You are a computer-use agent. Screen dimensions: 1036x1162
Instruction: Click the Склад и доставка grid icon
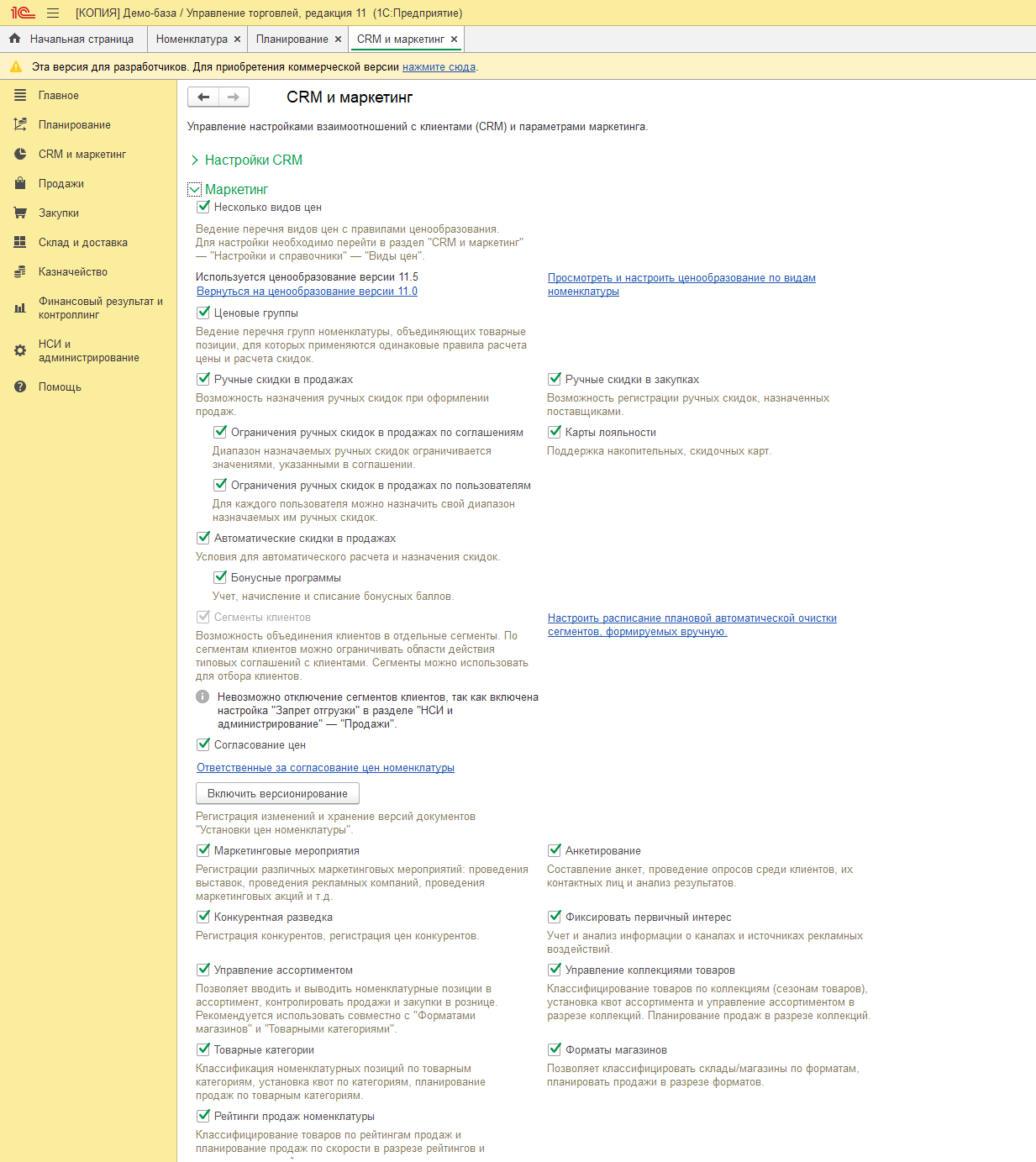click(x=20, y=243)
